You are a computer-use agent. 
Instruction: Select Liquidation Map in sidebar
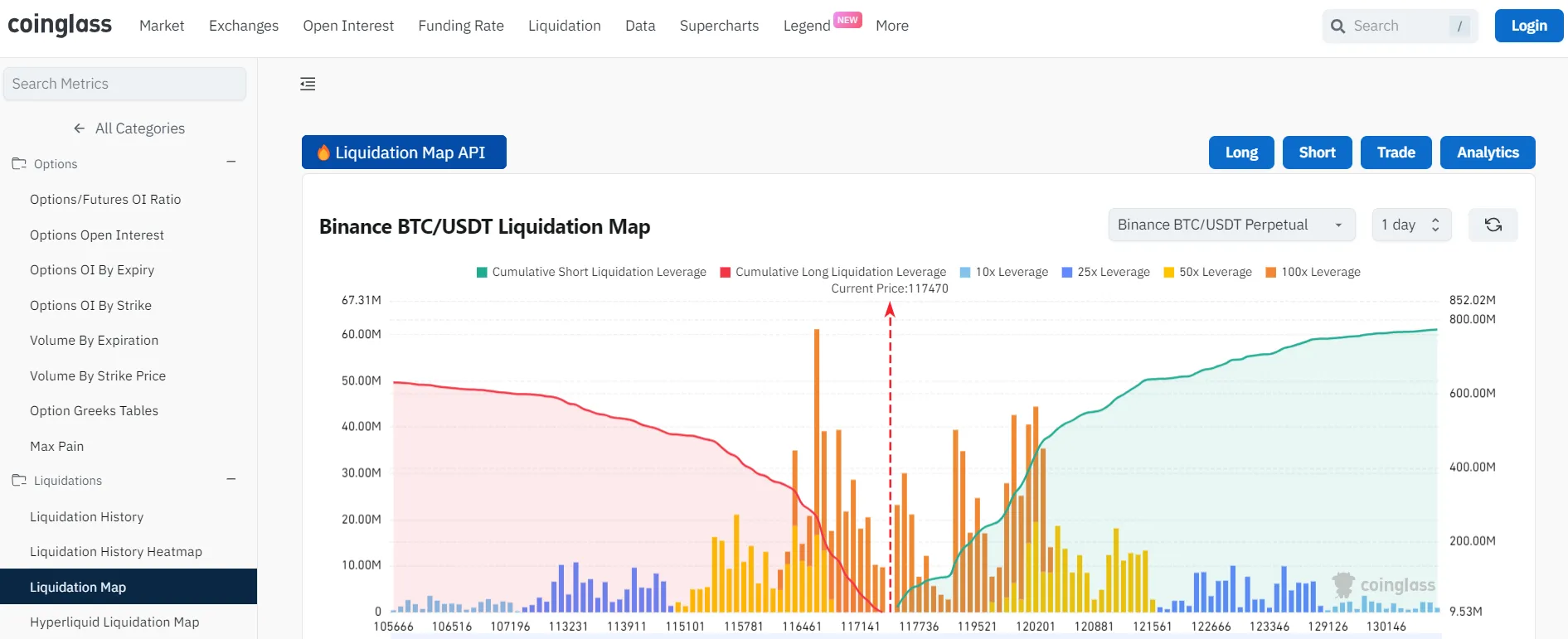[129, 587]
